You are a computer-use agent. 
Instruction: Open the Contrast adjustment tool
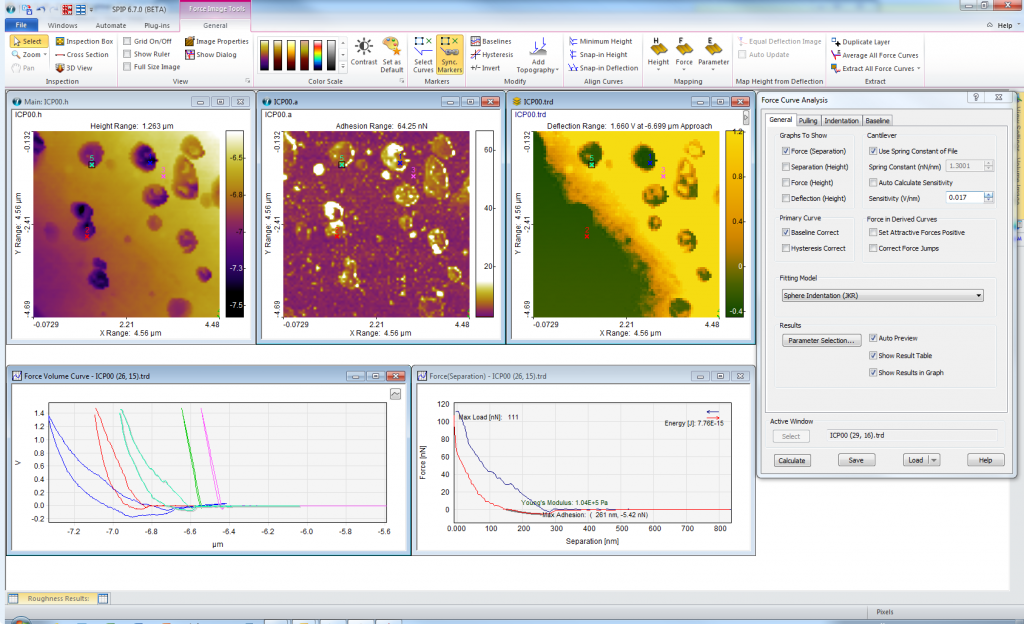(365, 52)
